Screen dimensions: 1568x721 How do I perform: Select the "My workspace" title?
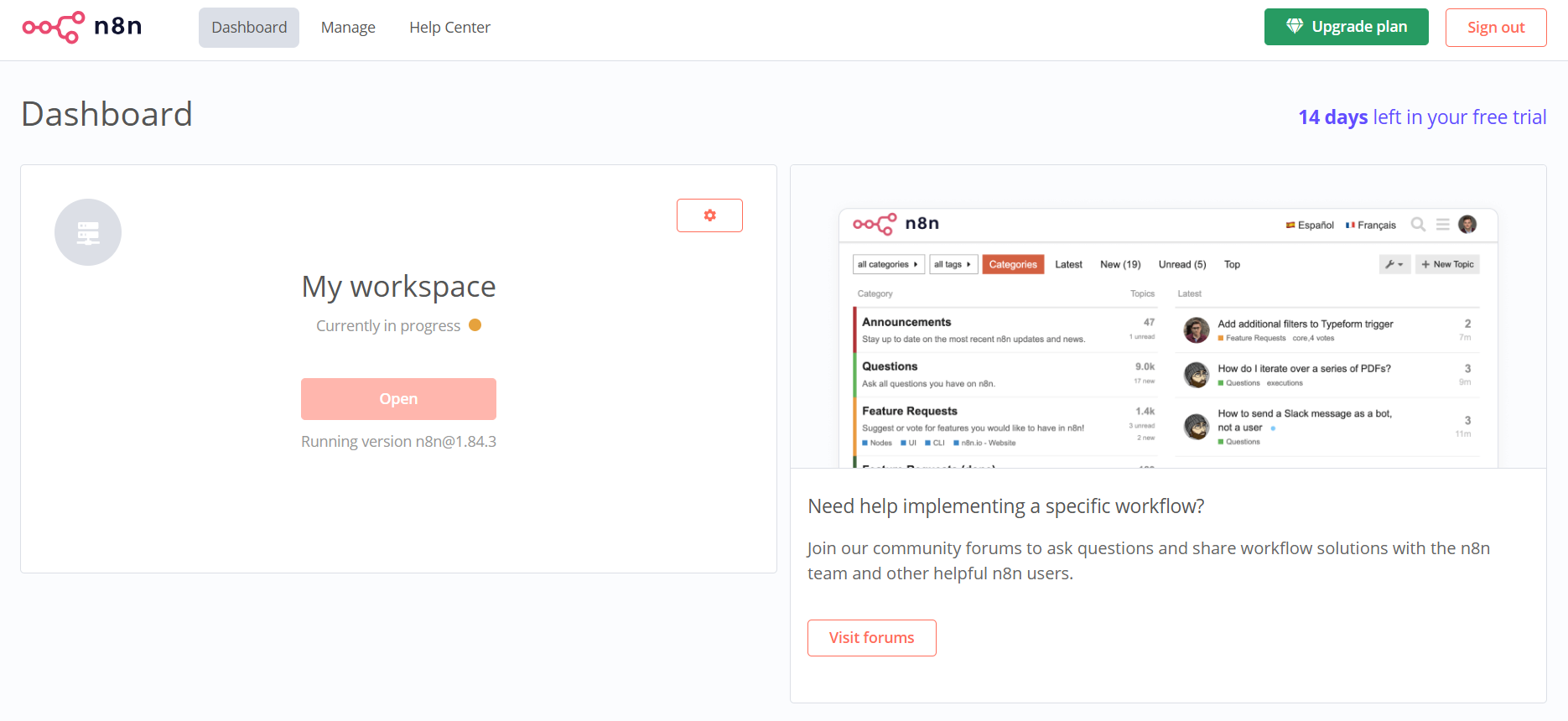point(398,287)
